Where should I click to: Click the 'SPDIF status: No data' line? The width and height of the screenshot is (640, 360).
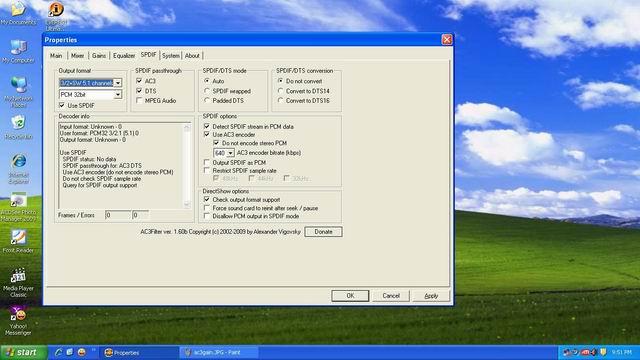[x=89, y=159]
